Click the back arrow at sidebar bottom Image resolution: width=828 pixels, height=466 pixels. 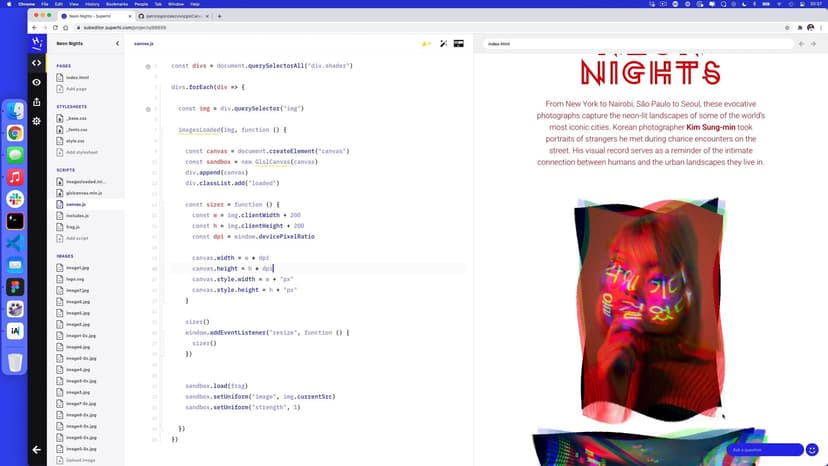click(37, 450)
